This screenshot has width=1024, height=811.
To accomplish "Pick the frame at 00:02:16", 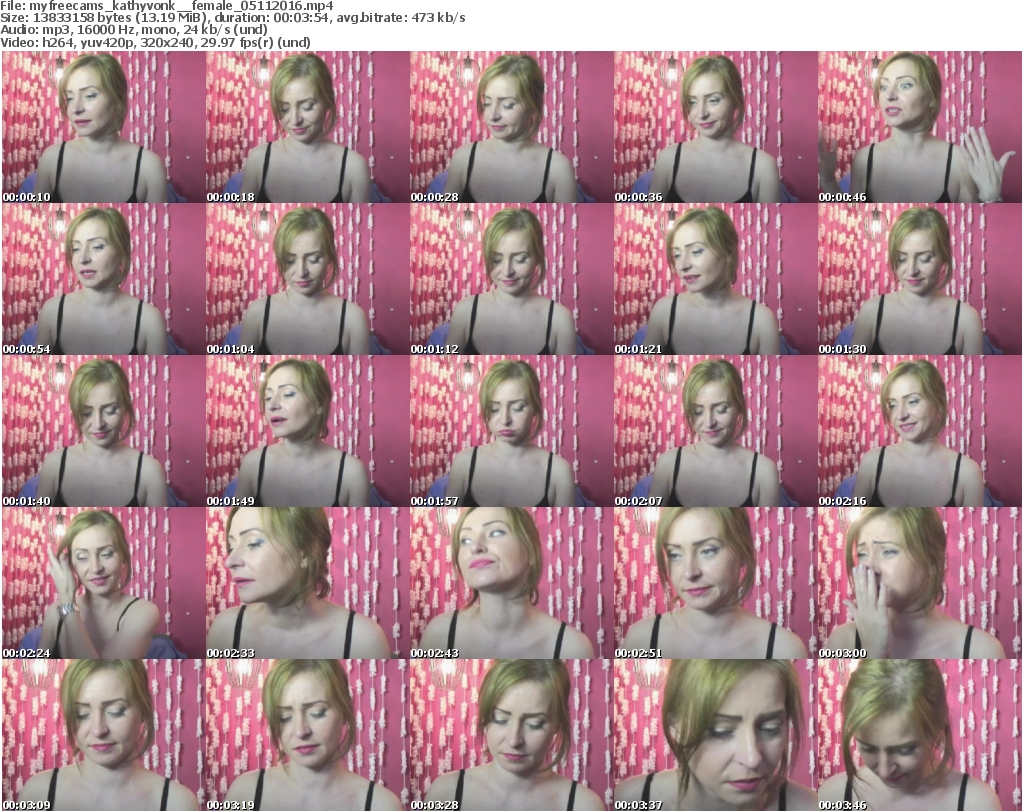I will click(920, 432).
